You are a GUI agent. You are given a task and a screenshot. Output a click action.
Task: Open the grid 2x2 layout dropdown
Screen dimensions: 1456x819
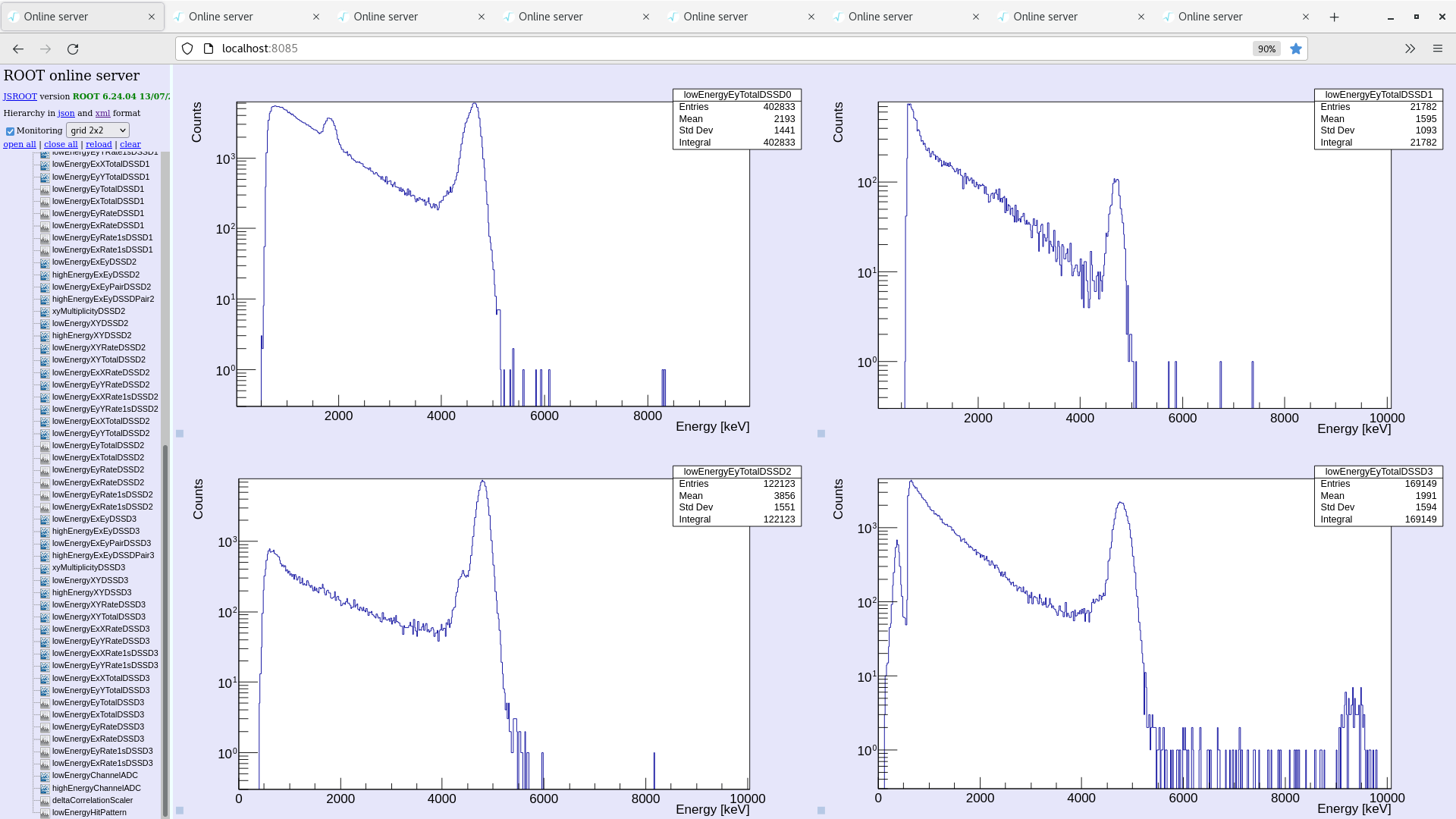click(97, 130)
